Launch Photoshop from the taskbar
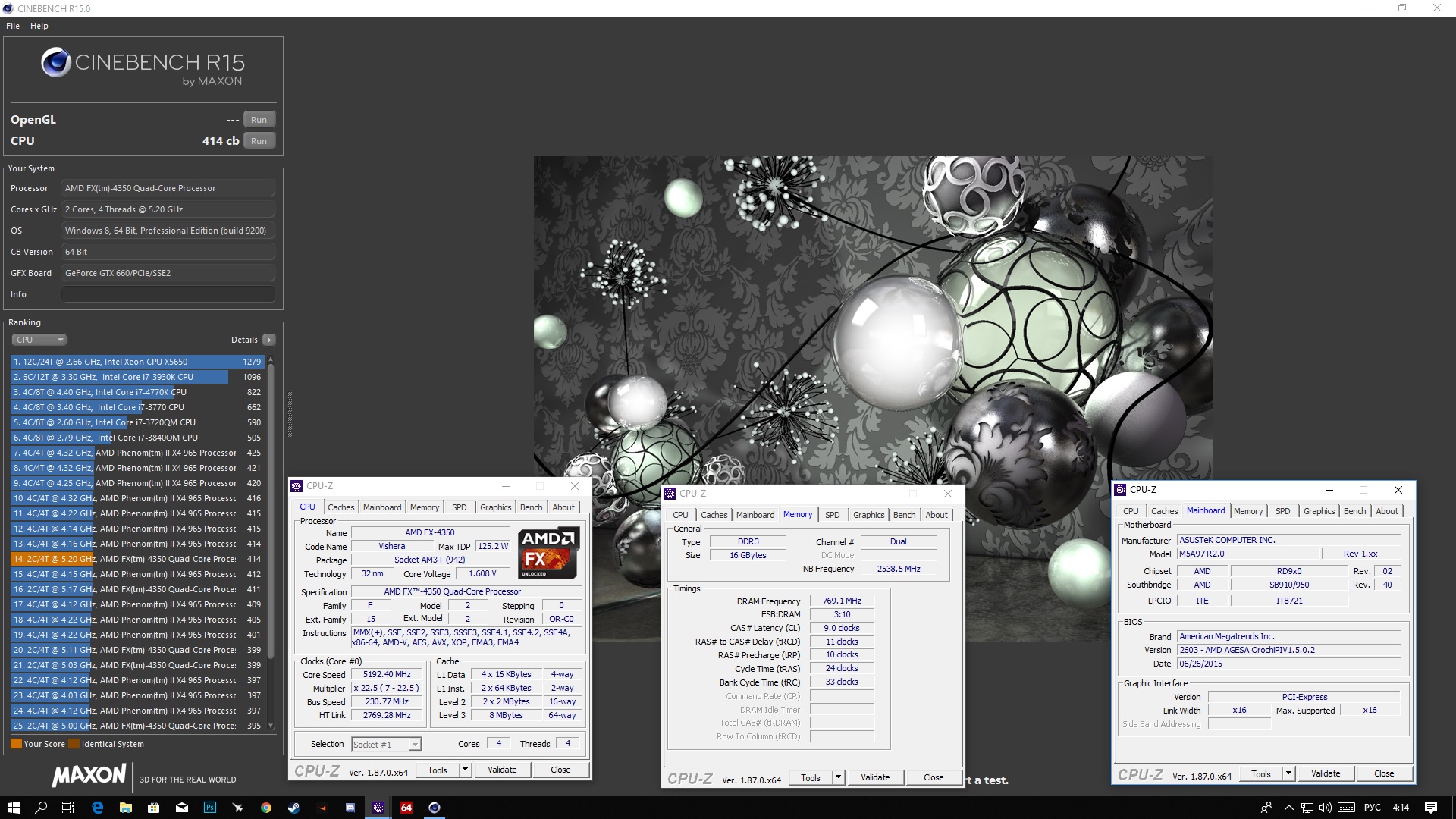 pos(210,808)
